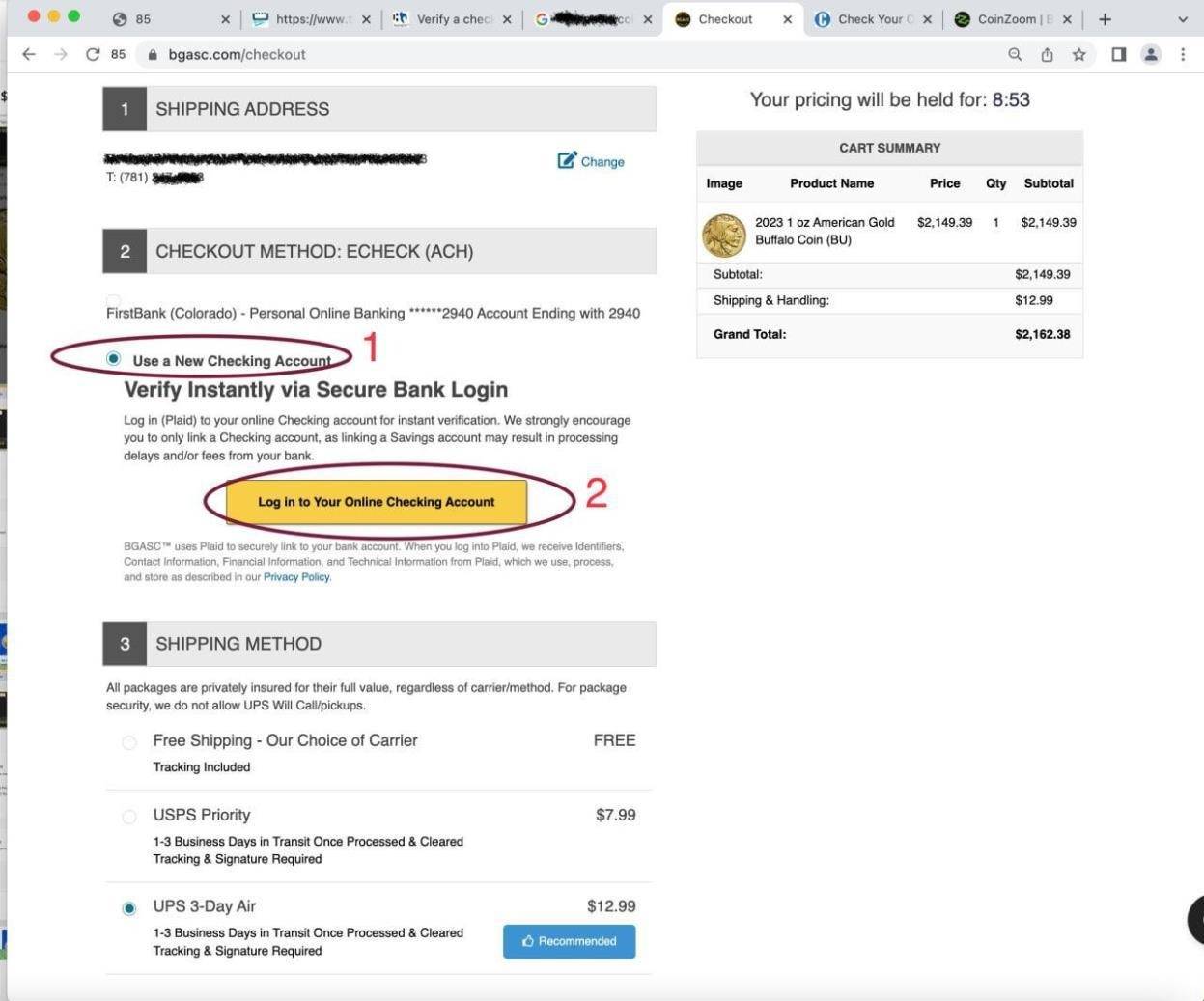Open the zoom magnifier icon in address bar
The image size is (1204, 1001).
[x=1015, y=54]
